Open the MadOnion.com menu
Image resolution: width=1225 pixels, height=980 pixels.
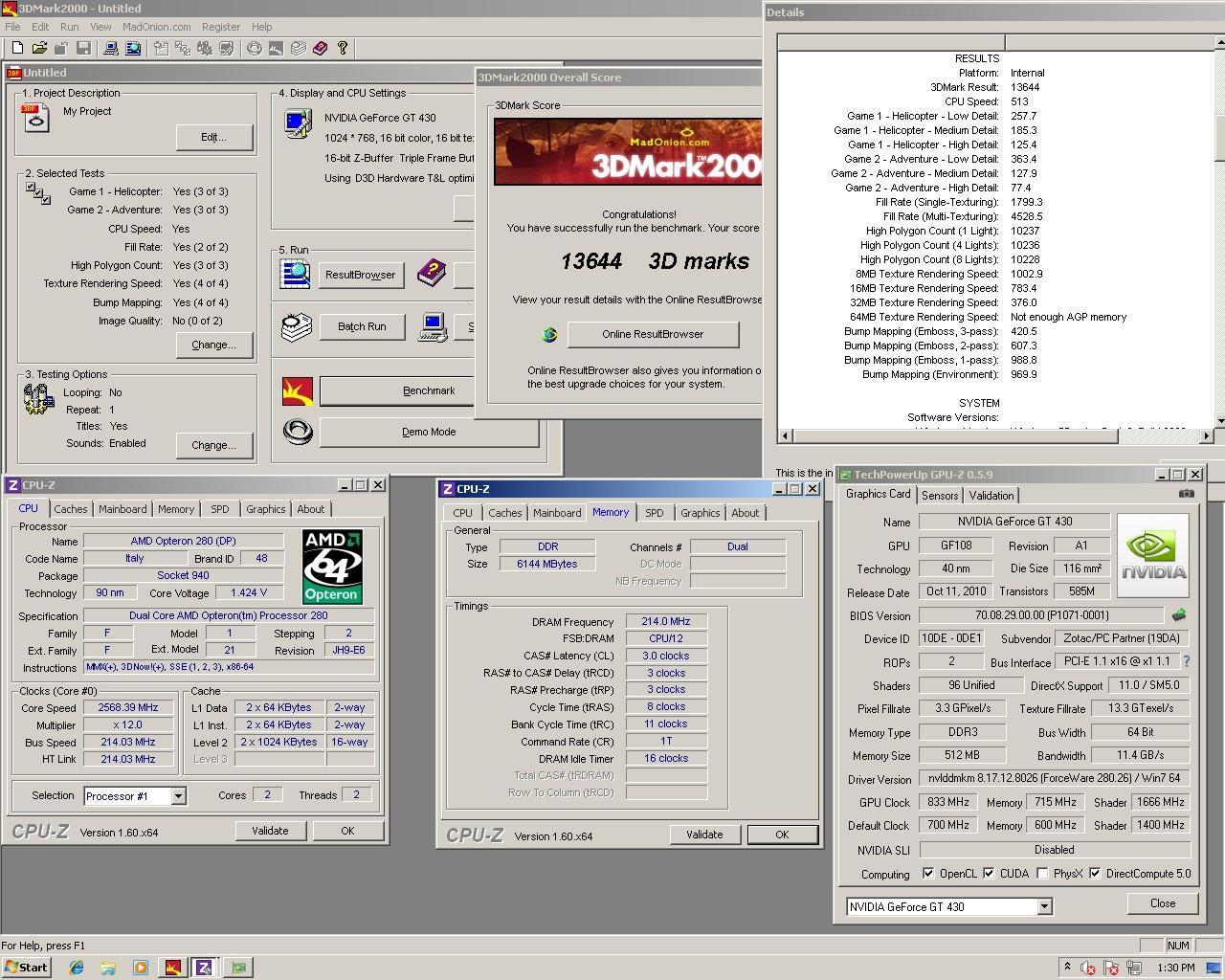[x=157, y=27]
